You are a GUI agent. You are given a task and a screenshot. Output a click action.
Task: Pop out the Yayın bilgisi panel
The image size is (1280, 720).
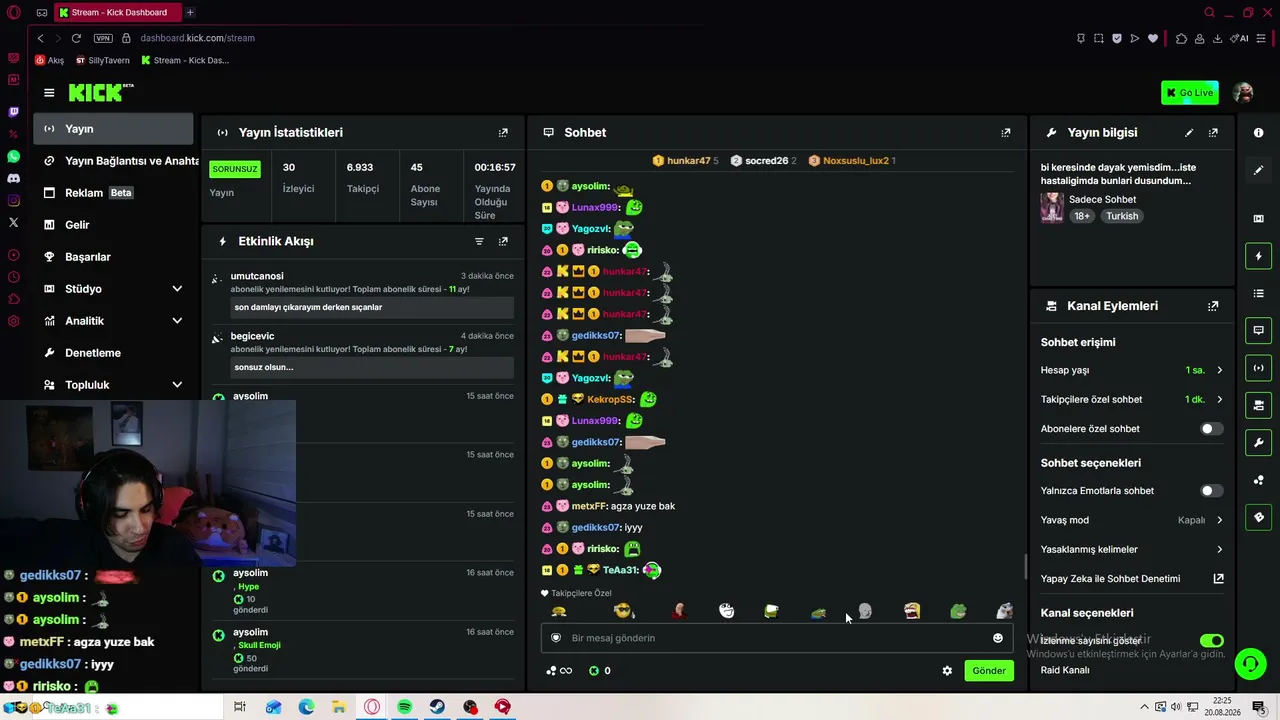pos(1213,132)
